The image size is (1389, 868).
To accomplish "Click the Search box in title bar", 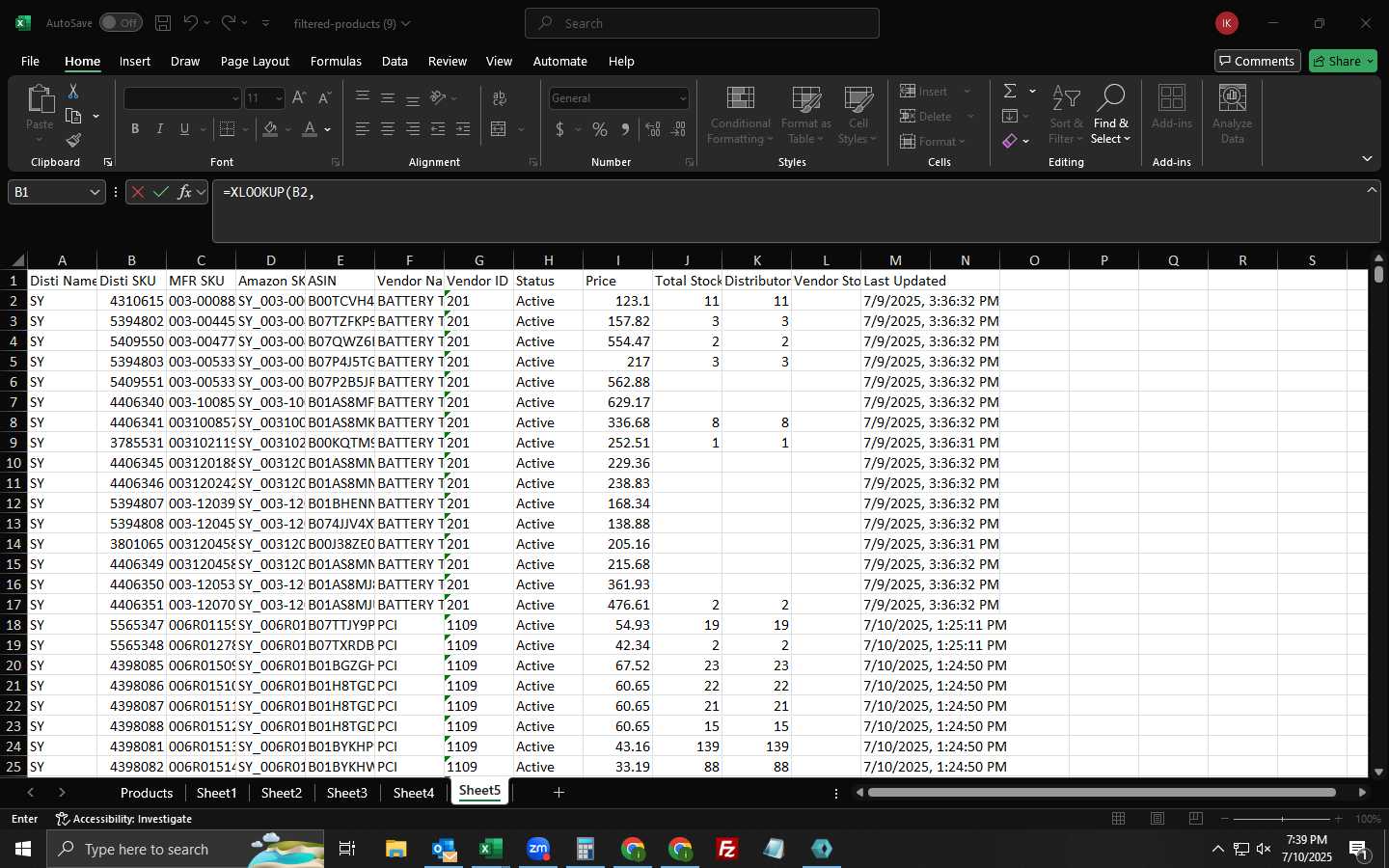I will tap(702, 23).
